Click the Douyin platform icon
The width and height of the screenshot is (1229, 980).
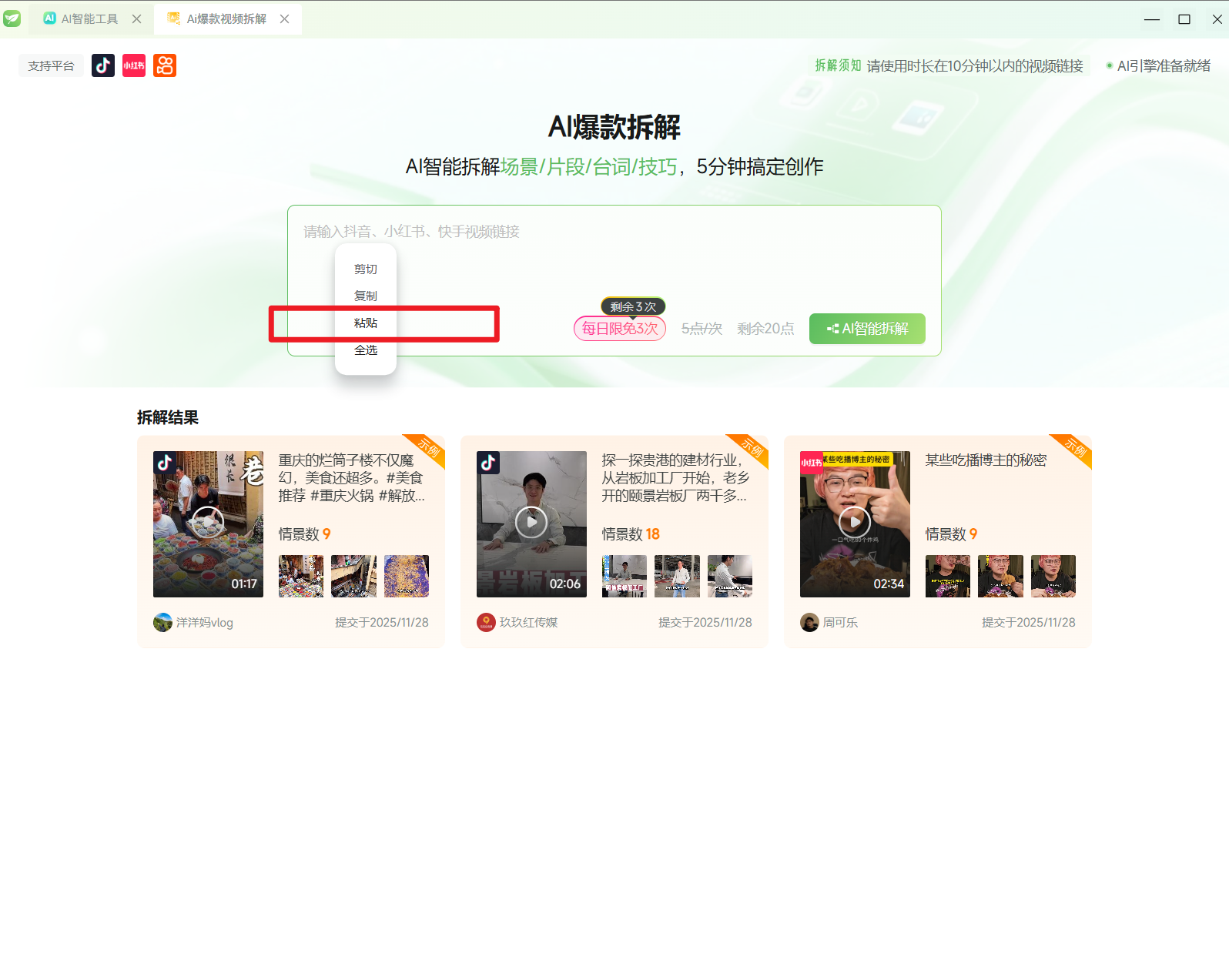(x=103, y=65)
